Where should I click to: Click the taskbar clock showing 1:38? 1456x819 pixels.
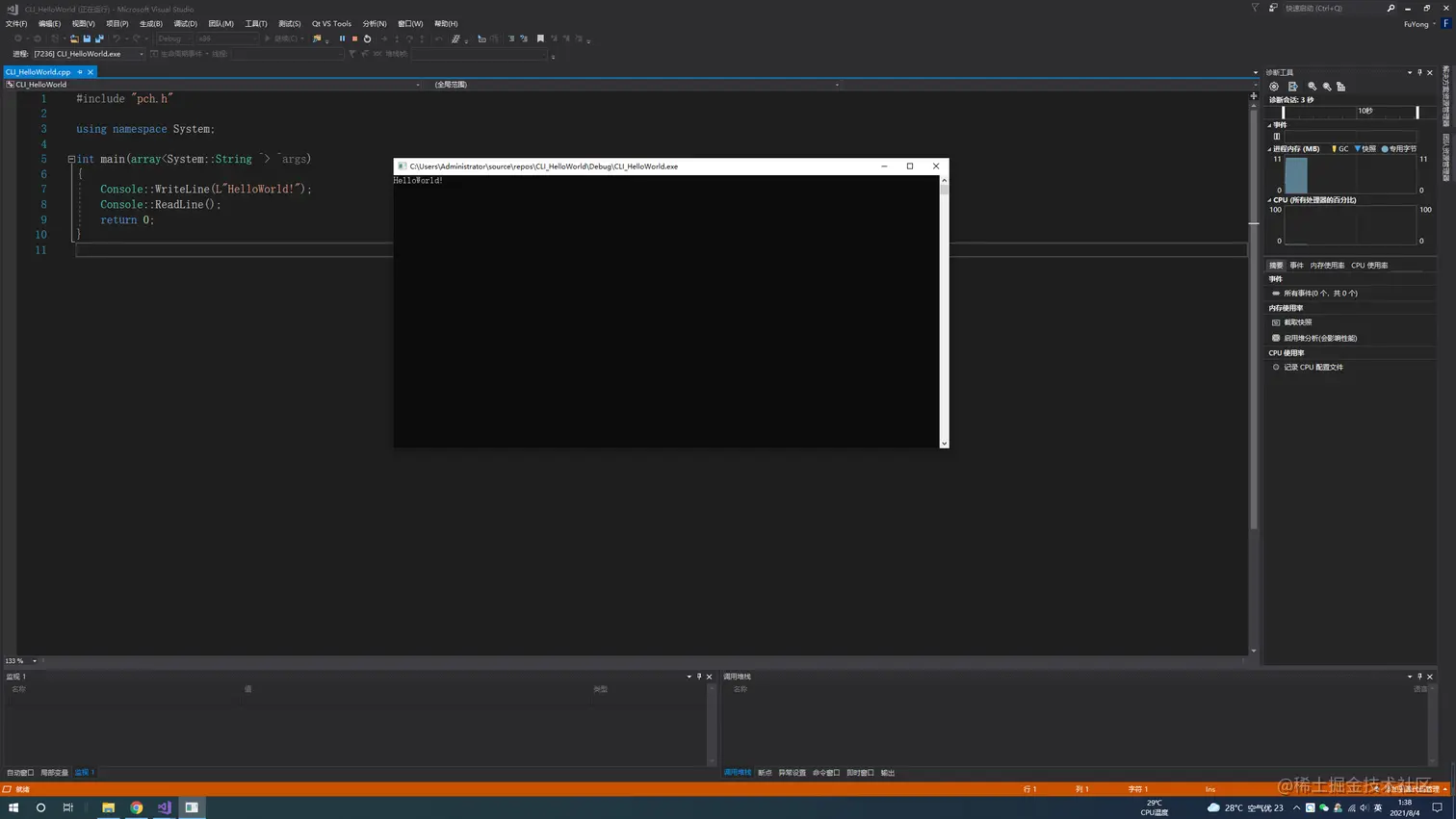tap(1404, 807)
